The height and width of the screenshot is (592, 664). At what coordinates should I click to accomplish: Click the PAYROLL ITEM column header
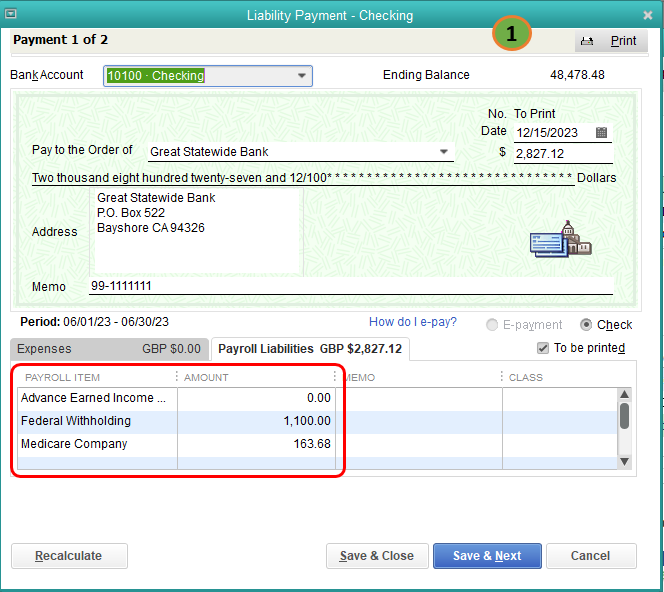point(62,377)
